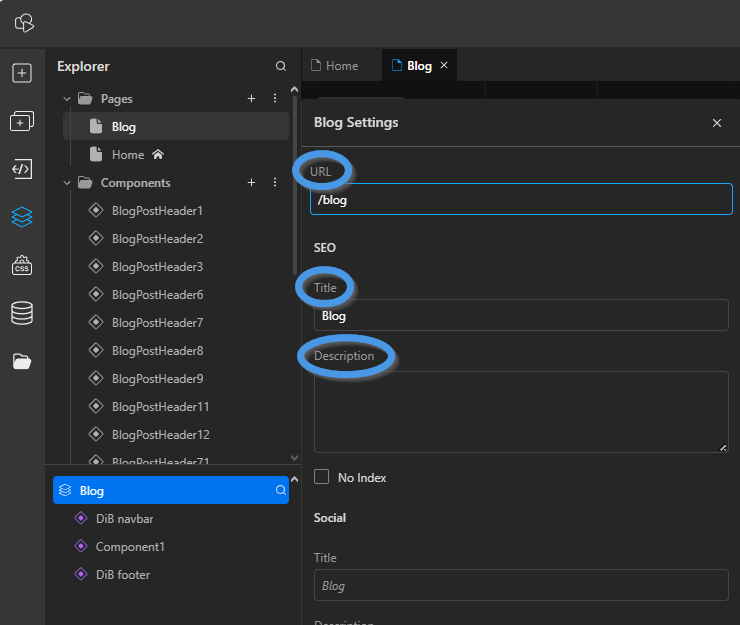The image size is (740, 625).
Task: Click diamond icon next to BlogPostHeader1
Action: coord(96,210)
